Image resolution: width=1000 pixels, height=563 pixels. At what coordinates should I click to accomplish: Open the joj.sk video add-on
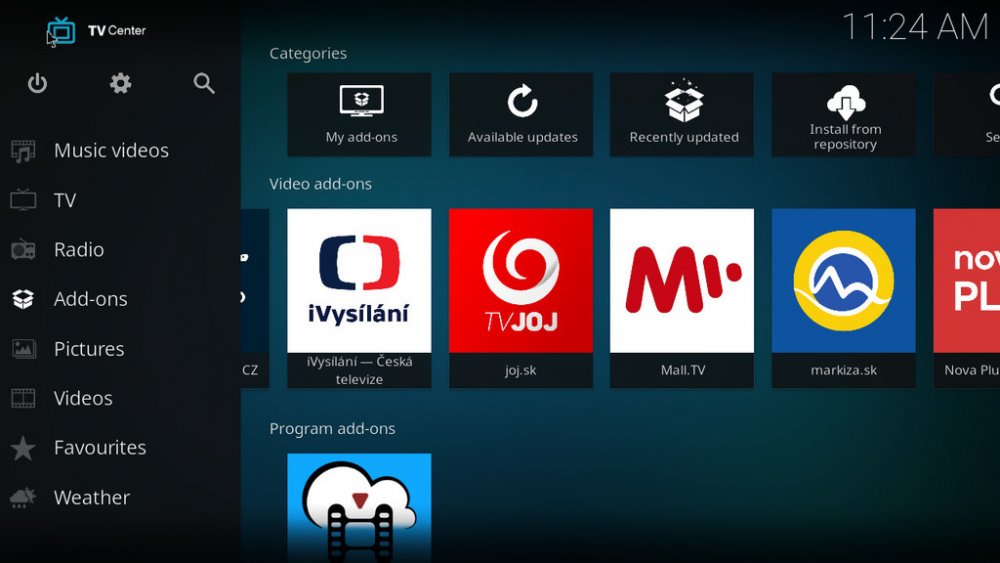[x=521, y=296]
